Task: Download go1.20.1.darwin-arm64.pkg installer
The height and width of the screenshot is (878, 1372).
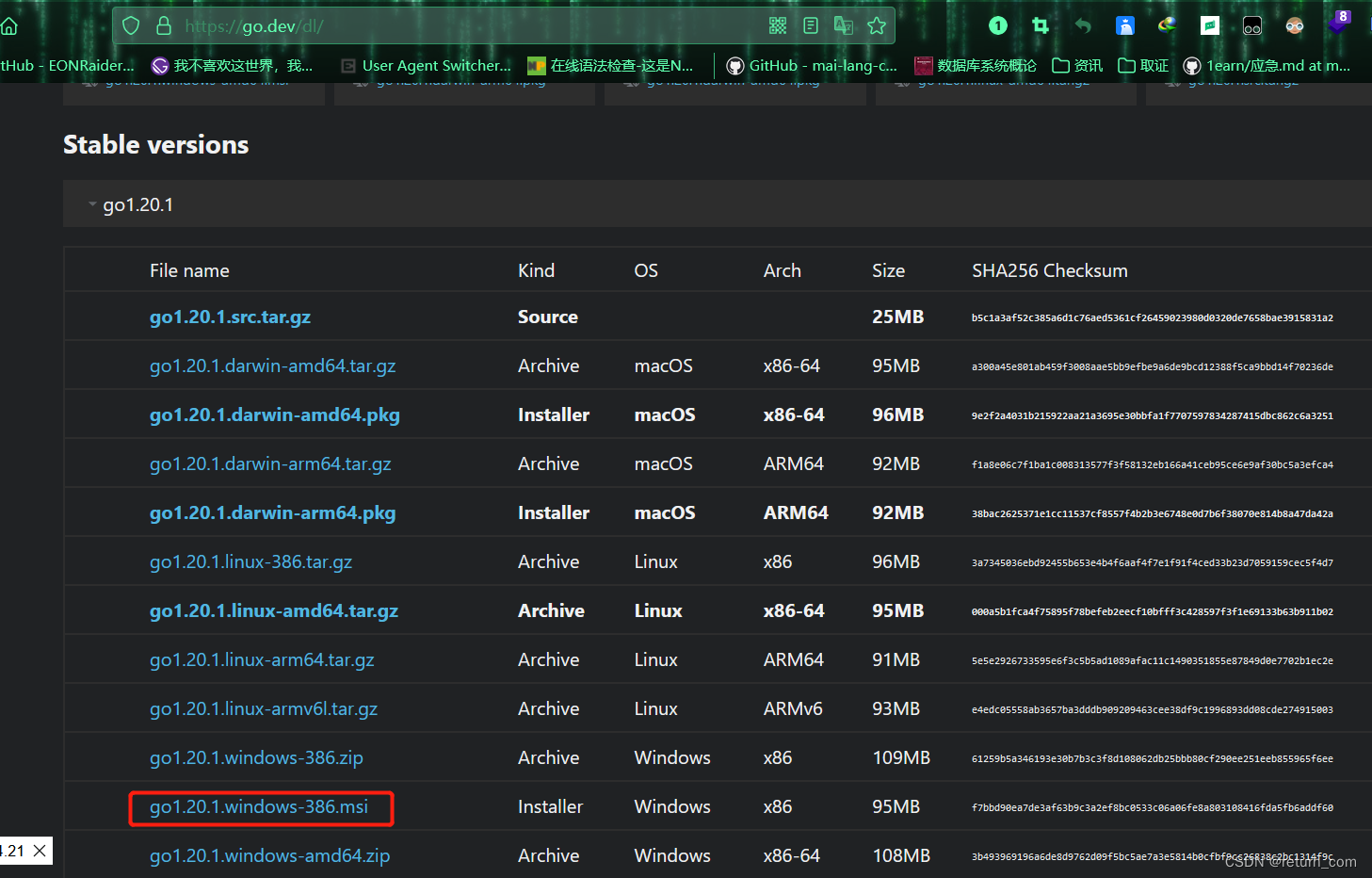Action: pos(272,512)
